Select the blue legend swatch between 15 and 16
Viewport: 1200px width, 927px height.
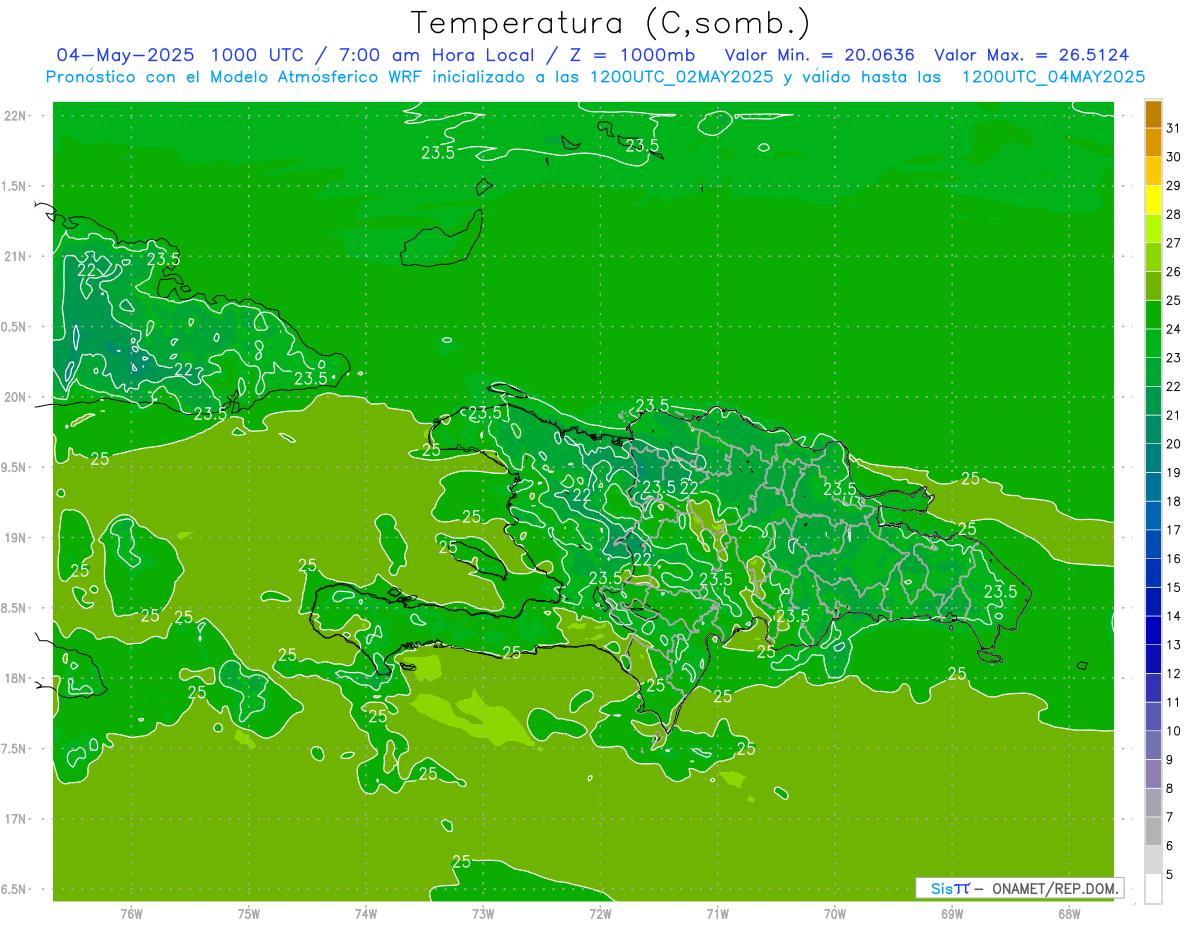pyautogui.click(x=1153, y=573)
